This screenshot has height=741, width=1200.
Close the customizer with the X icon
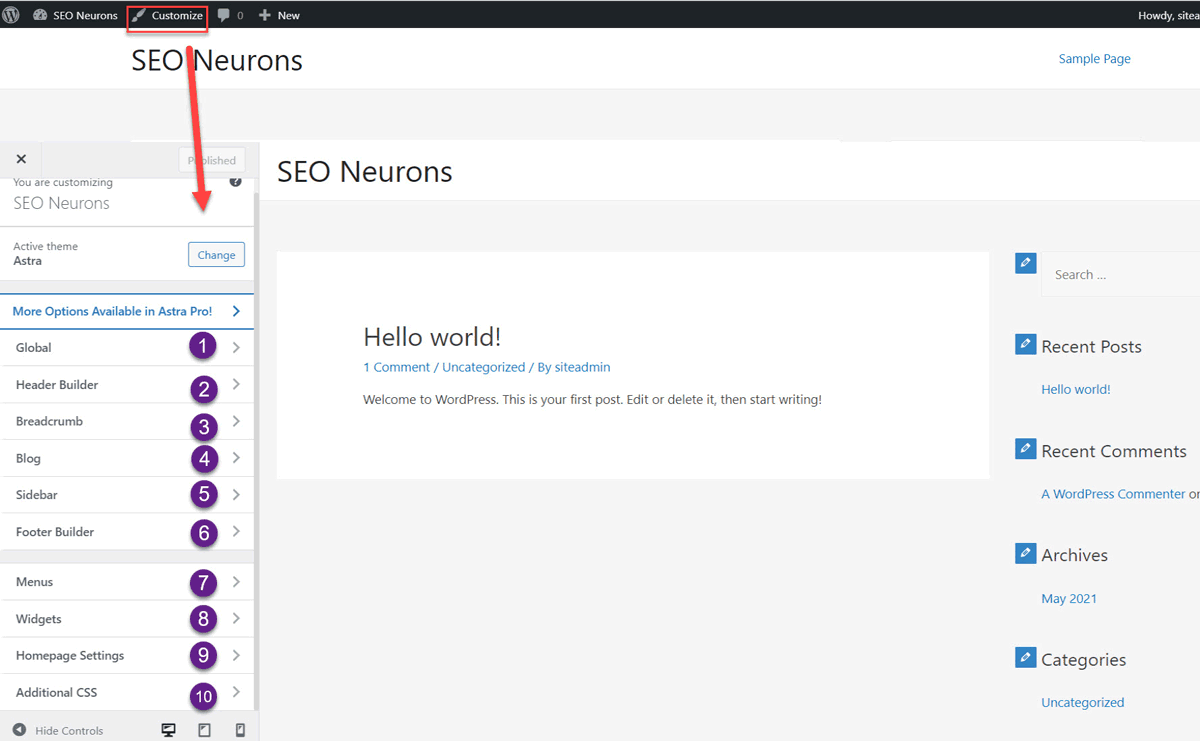coord(21,159)
